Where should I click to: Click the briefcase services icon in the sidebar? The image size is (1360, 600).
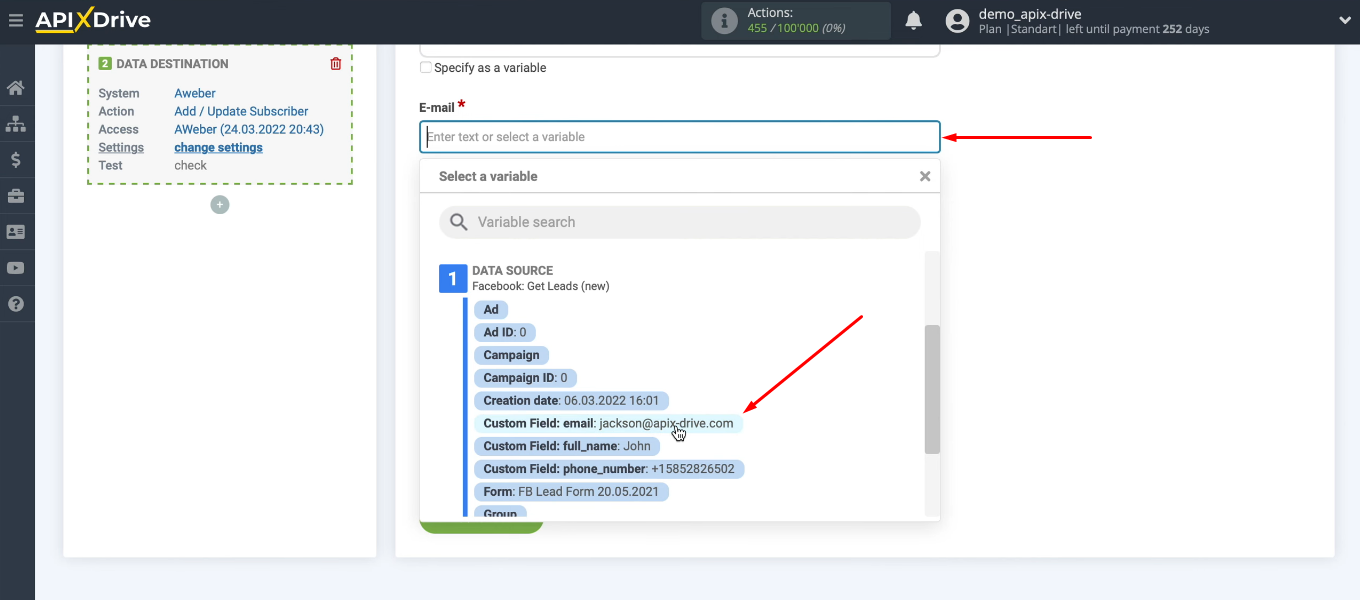point(16,195)
